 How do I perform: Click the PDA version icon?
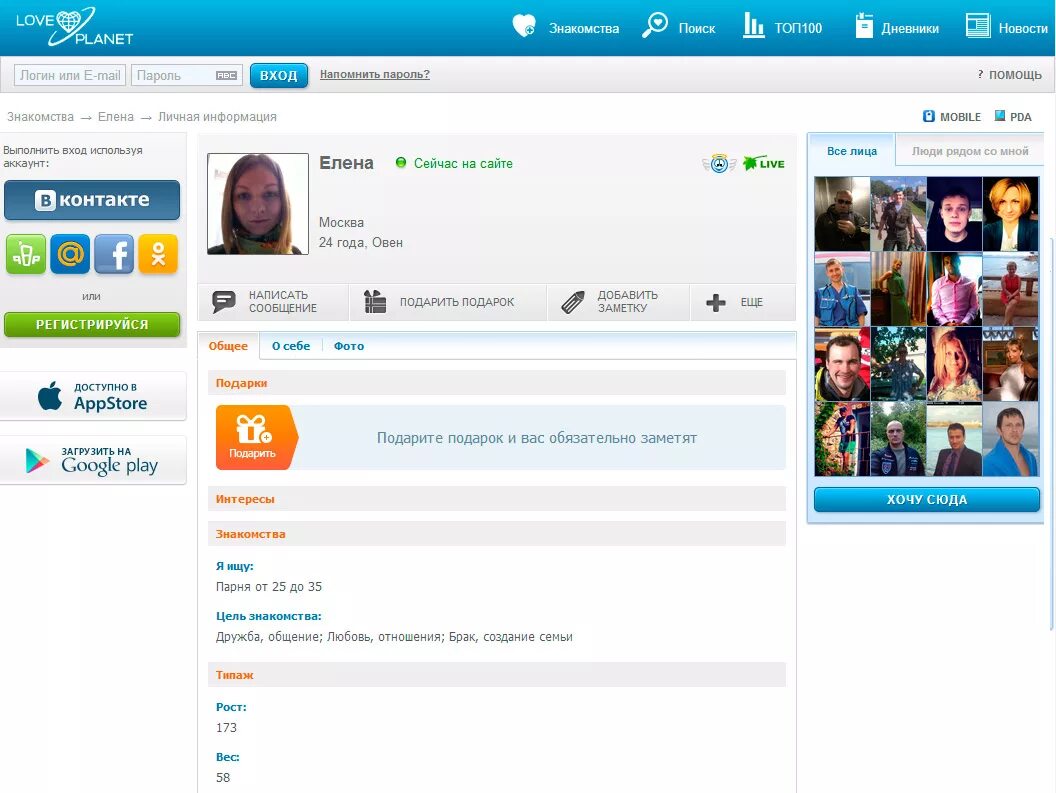click(x=999, y=116)
